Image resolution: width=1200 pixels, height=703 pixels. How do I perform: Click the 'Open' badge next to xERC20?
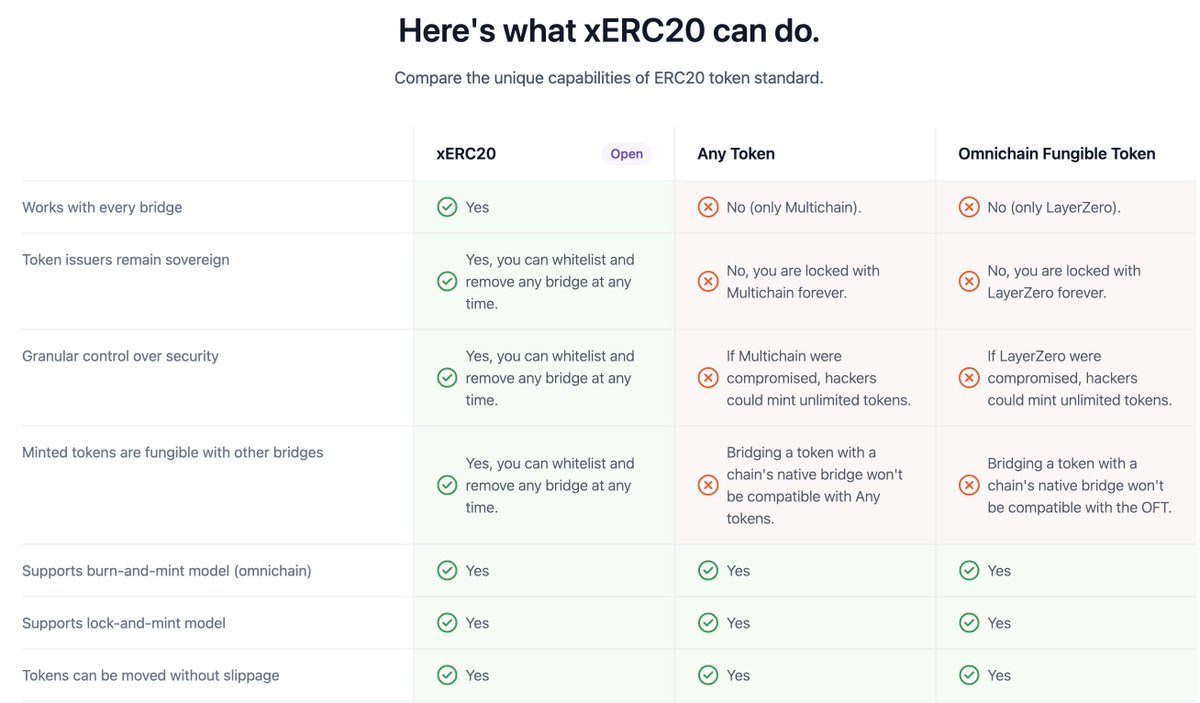click(x=627, y=154)
